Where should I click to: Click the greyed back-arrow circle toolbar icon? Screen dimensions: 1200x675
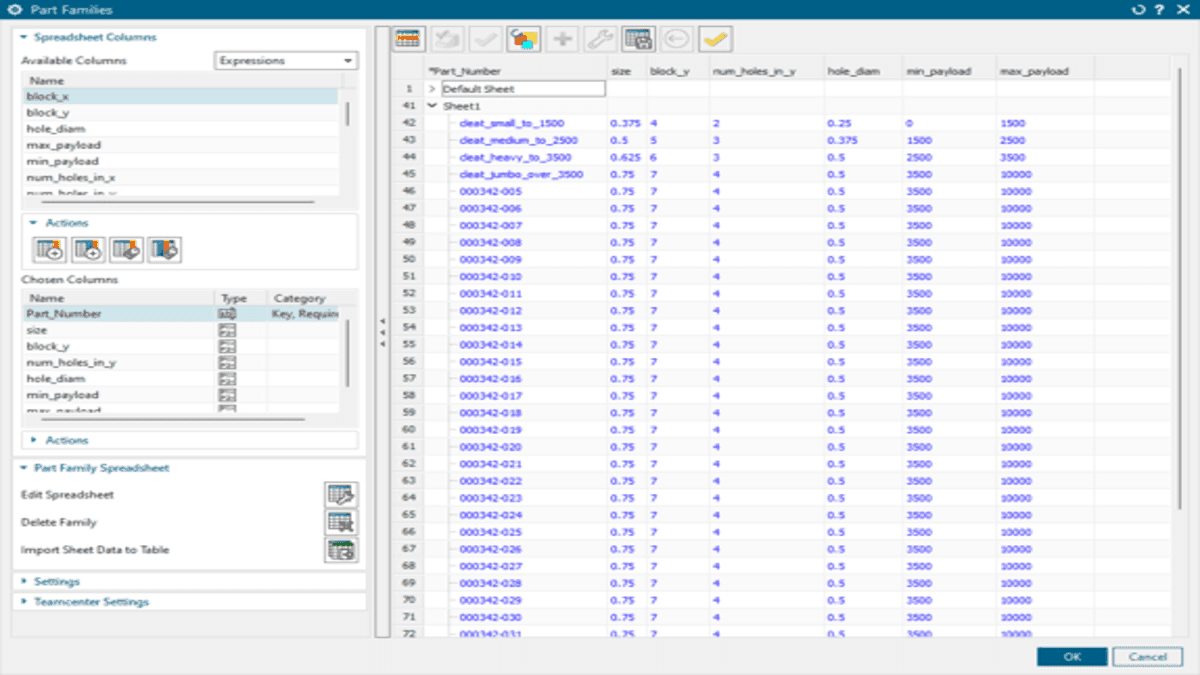(x=676, y=39)
